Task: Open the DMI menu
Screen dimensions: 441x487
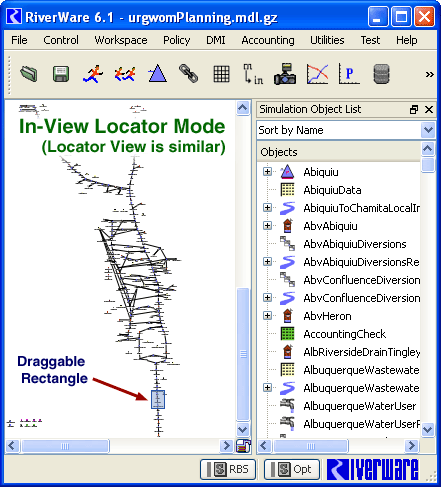Action: [x=216, y=40]
